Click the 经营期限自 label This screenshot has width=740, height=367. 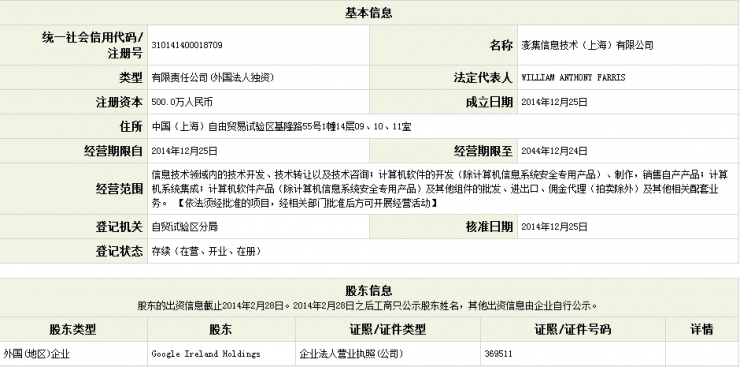tap(113, 151)
